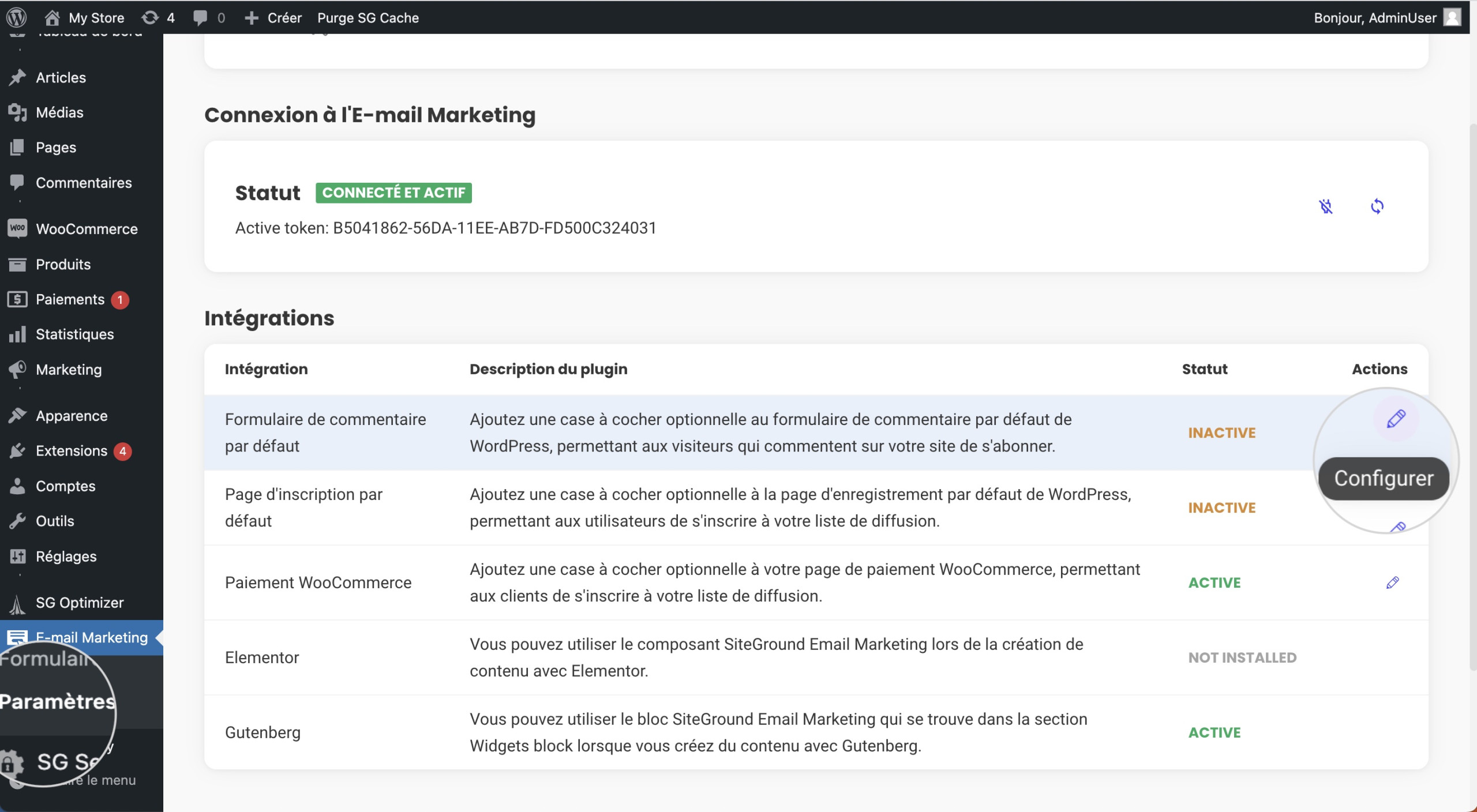The height and width of the screenshot is (812, 1477).
Task: Click the Marketing megaphone icon
Action: pos(17,370)
